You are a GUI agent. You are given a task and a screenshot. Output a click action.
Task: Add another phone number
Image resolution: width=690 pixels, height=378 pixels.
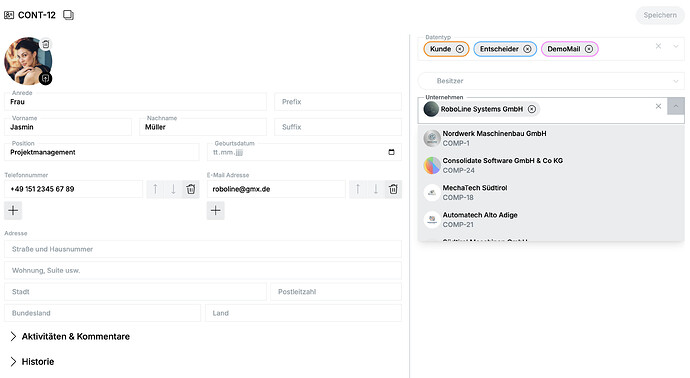point(13,210)
